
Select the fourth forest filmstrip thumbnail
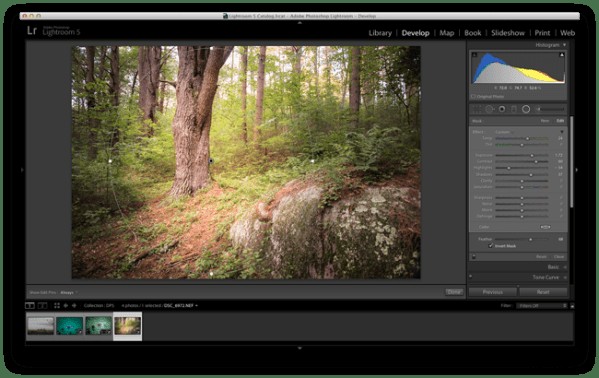click(x=128, y=326)
